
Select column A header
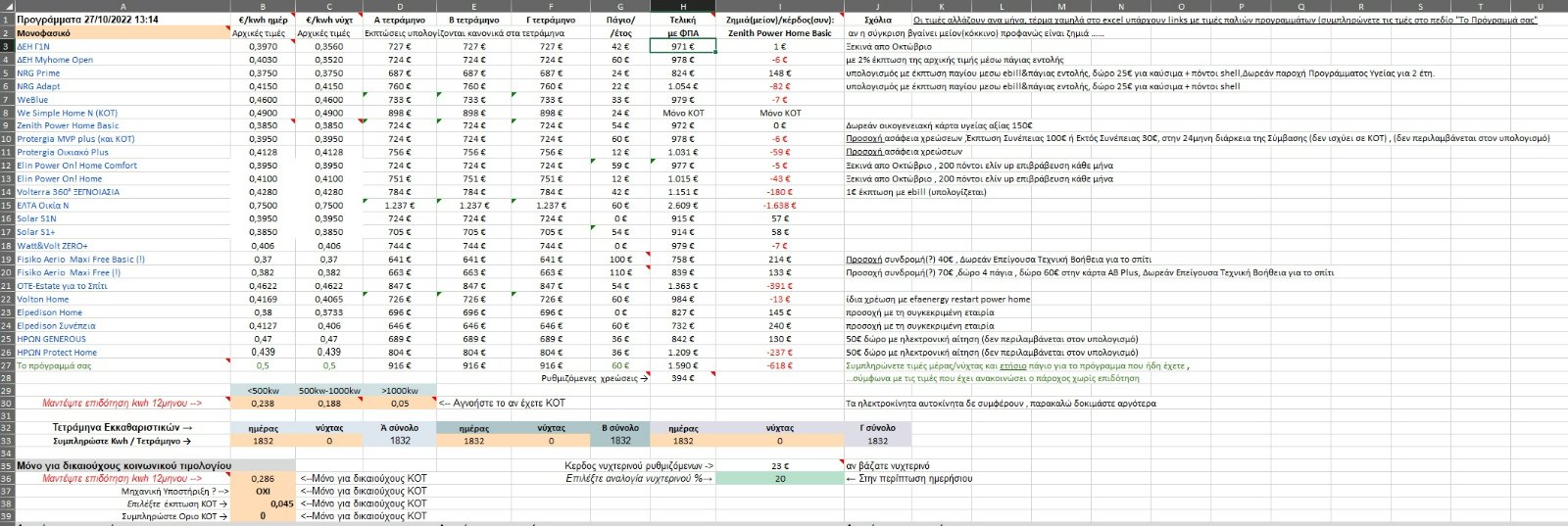[x=122, y=6]
